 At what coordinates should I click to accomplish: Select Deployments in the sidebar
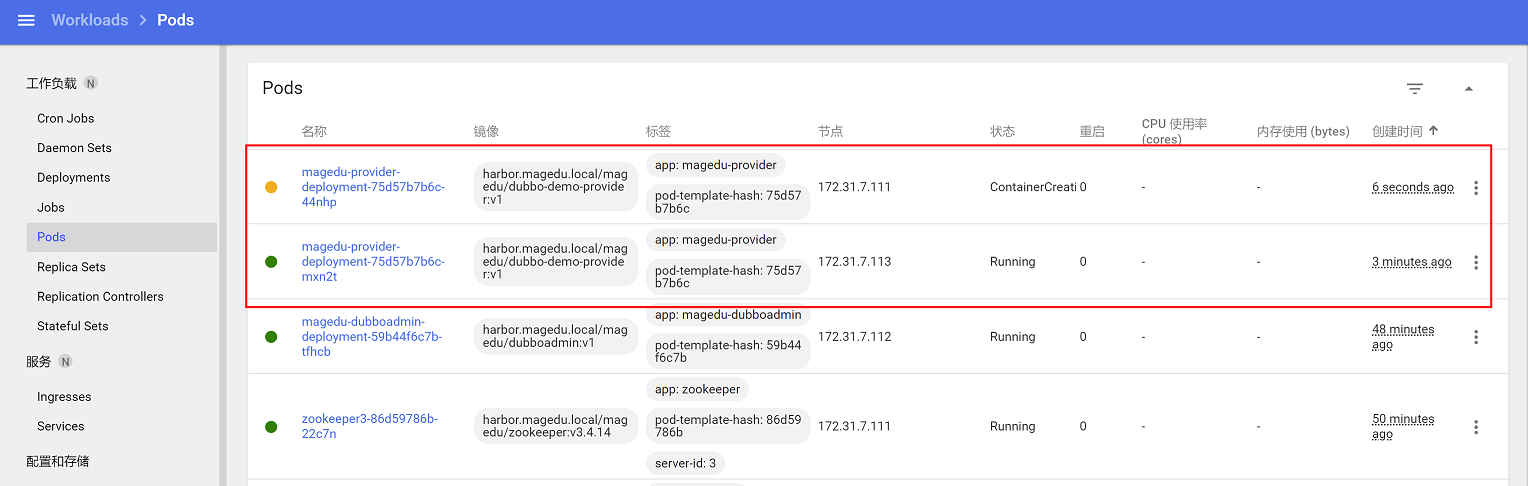tap(73, 178)
